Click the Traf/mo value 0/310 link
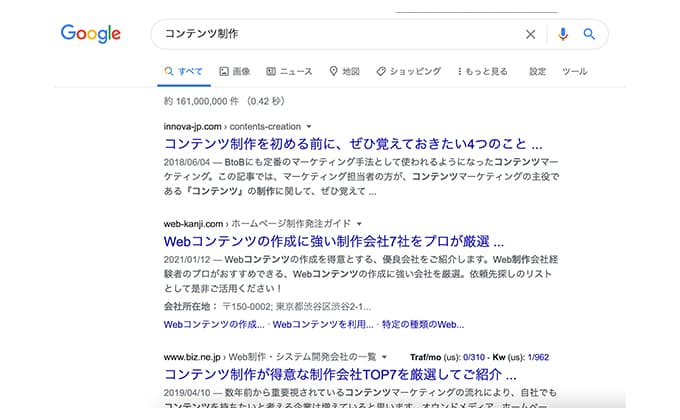This screenshot has height=420, width=680. (x=474, y=357)
